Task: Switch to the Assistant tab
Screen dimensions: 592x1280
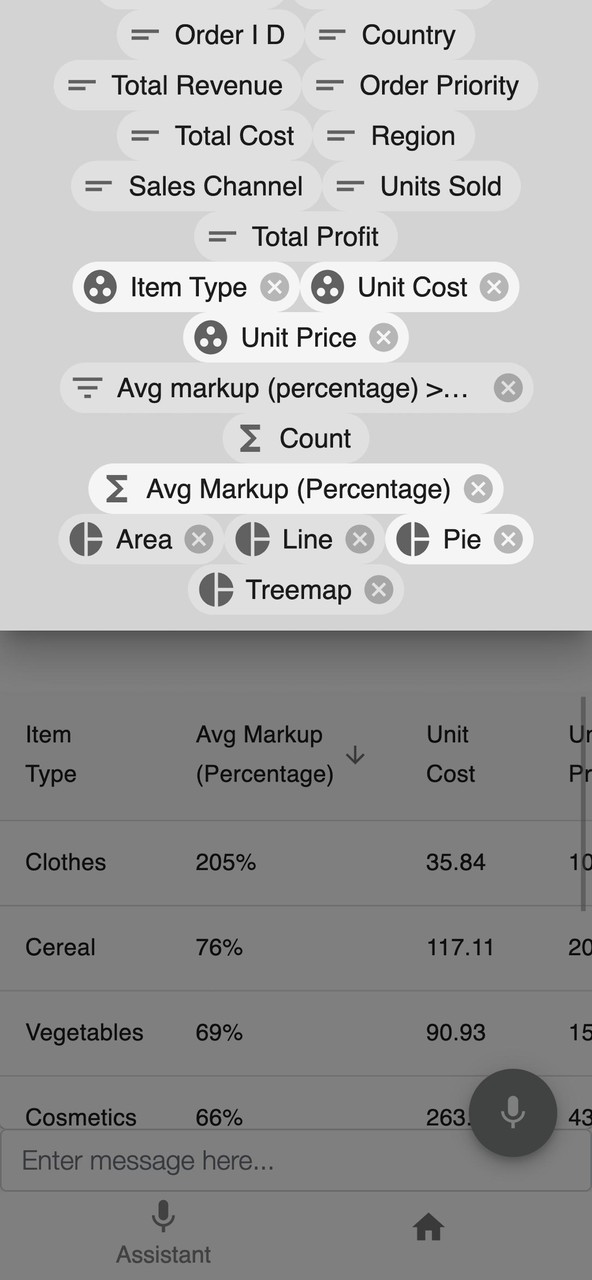Action: coord(163,1232)
